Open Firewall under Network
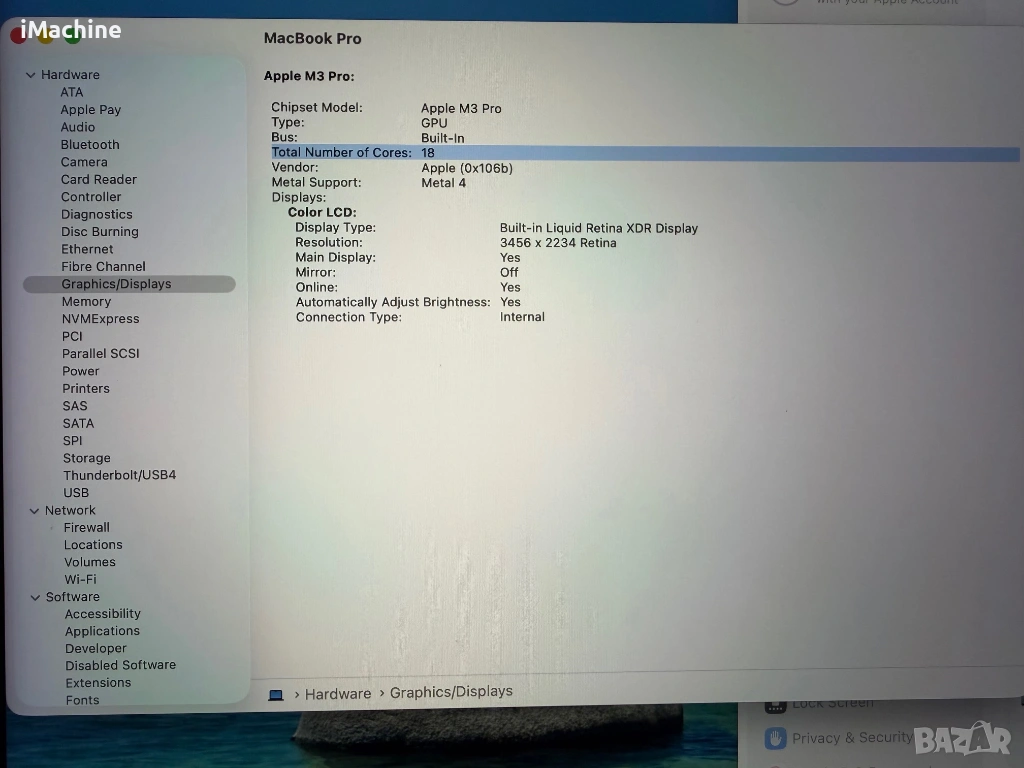The width and height of the screenshot is (1024, 768). [87, 527]
